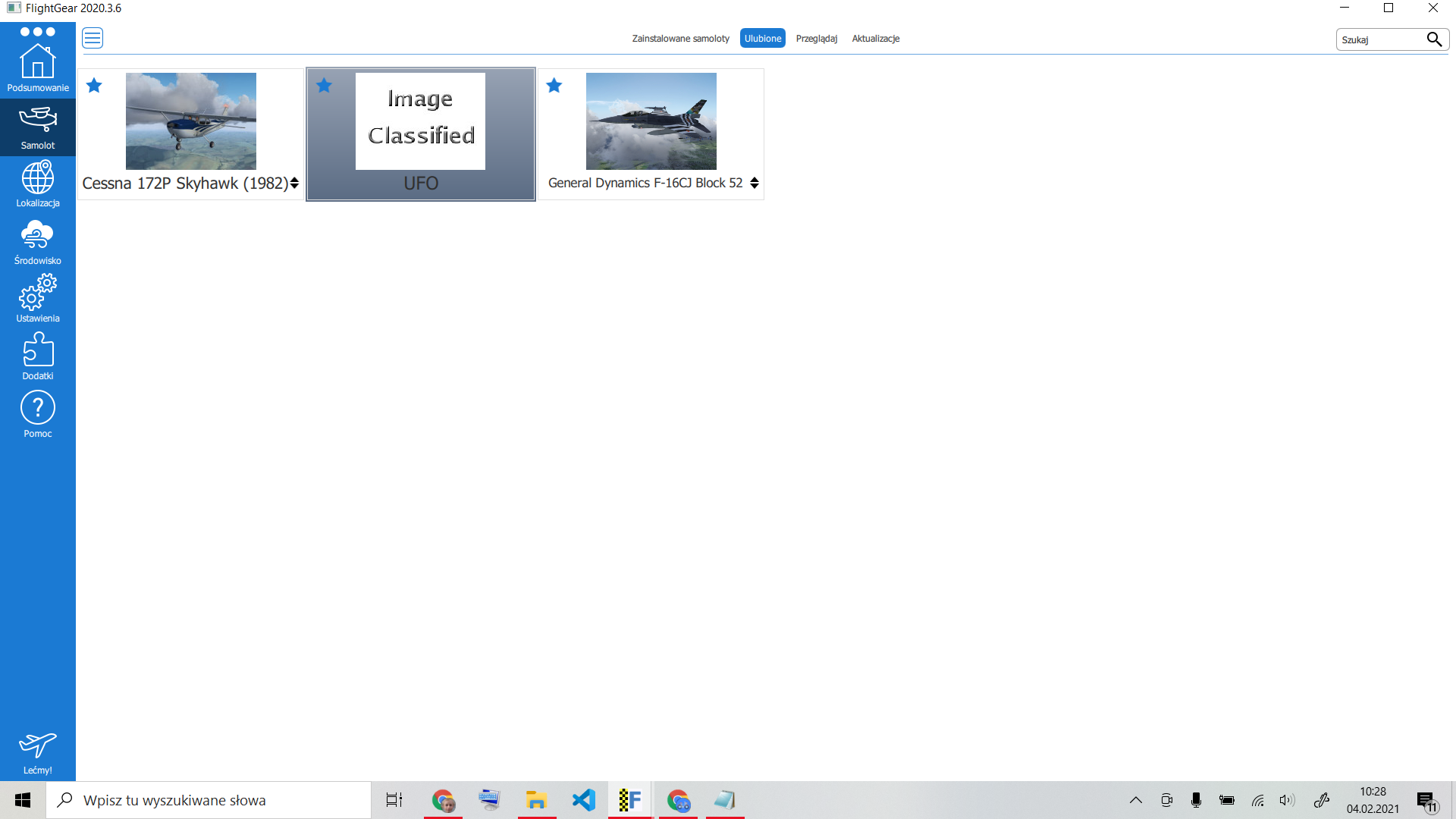
Task: Open the notepad app on taskbar
Action: 725,800
